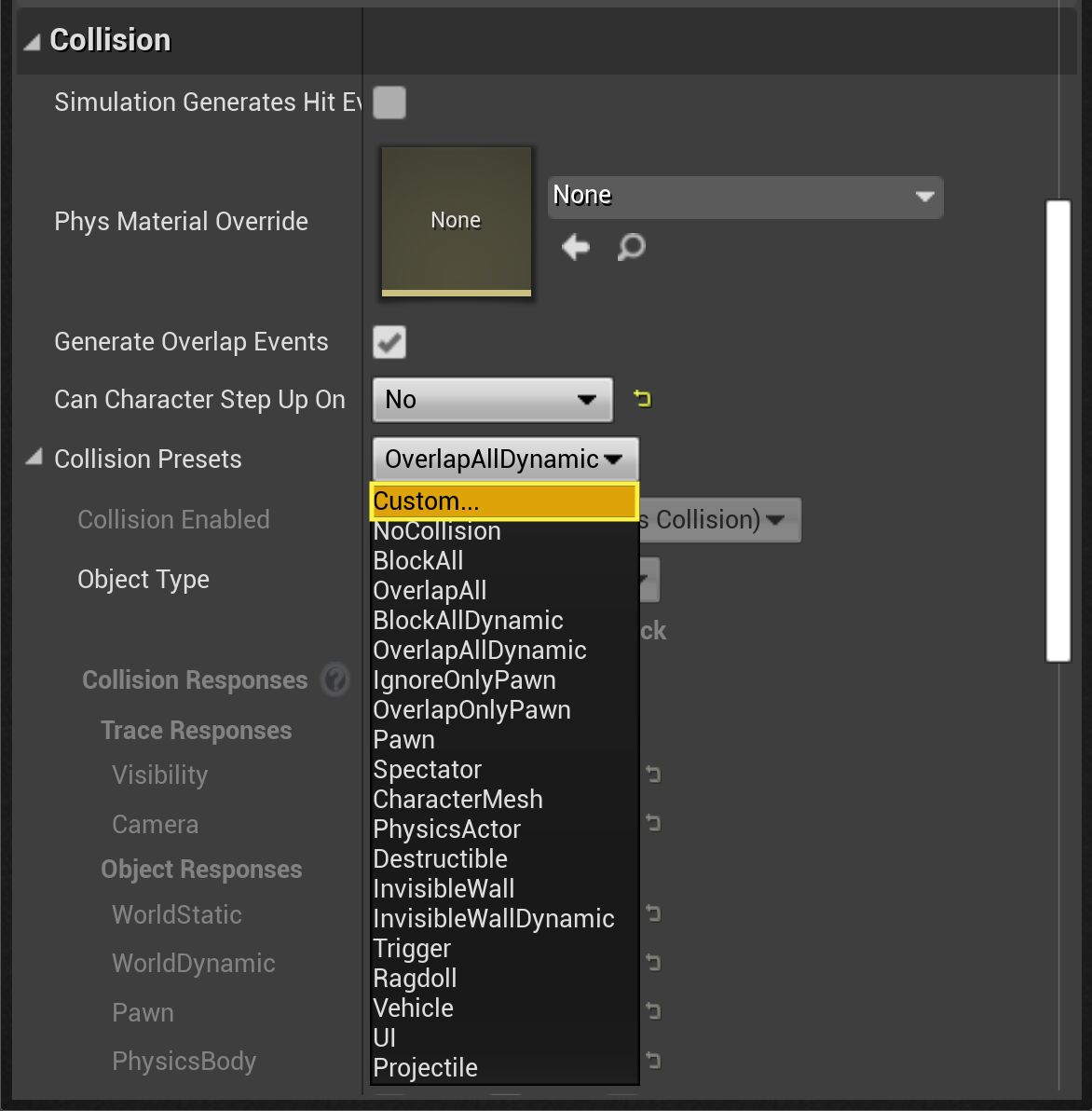This screenshot has width=1092, height=1111.
Task: Click the vertical scrollbar in details panel
Action: coord(1058,430)
